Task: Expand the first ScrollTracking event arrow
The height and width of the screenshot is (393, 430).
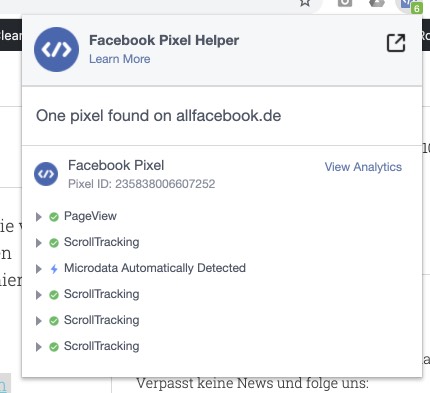Action: pyautogui.click(x=39, y=243)
